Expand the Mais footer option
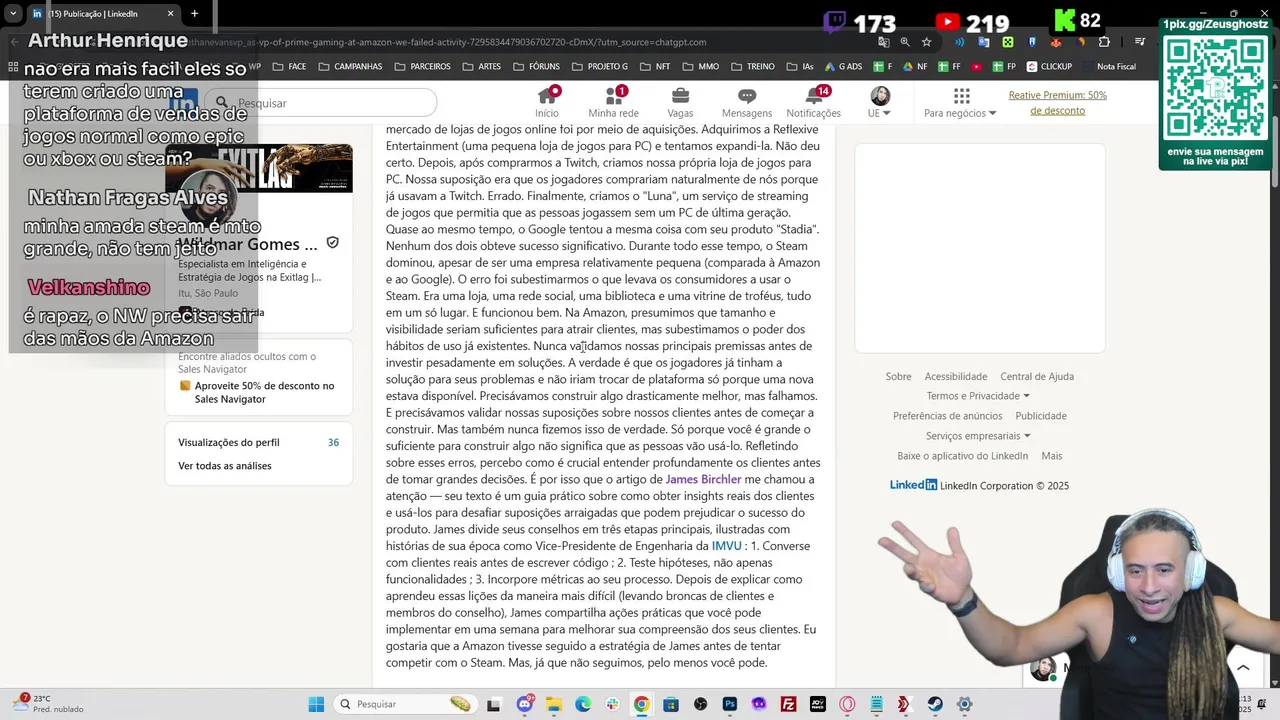The height and width of the screenshot is (720, 1280). coord(1052,456)
